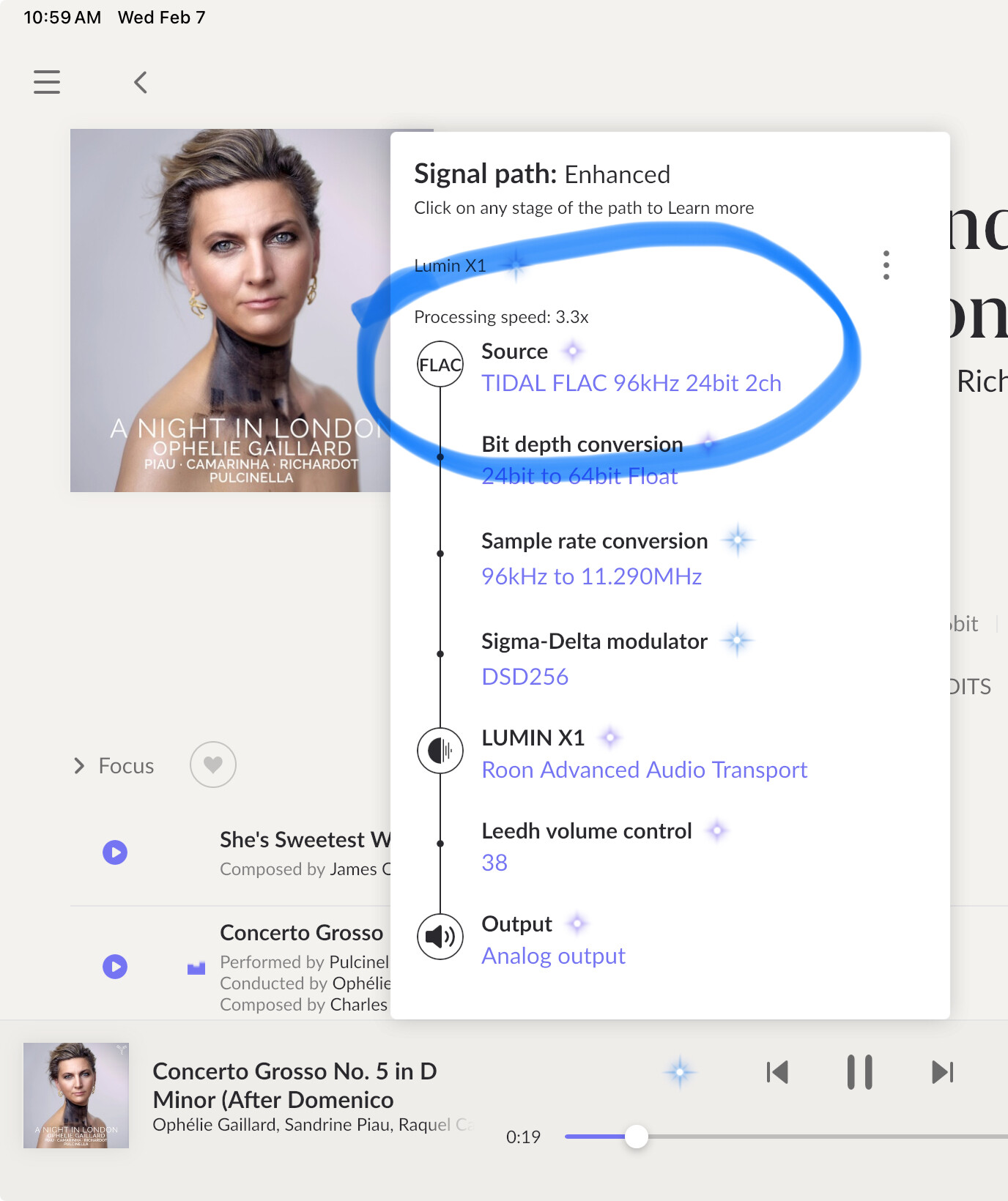Click the sparkle next to Source
The height and width of the screenshot is (1201, 1008).
573,352
